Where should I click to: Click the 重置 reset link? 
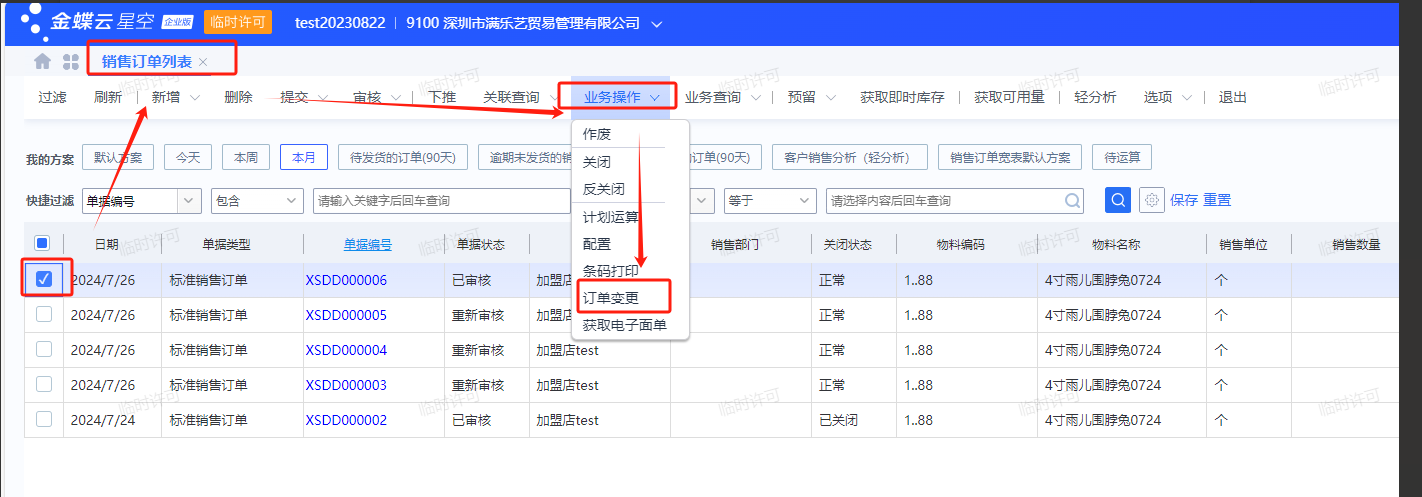(x=1217, y=200)
